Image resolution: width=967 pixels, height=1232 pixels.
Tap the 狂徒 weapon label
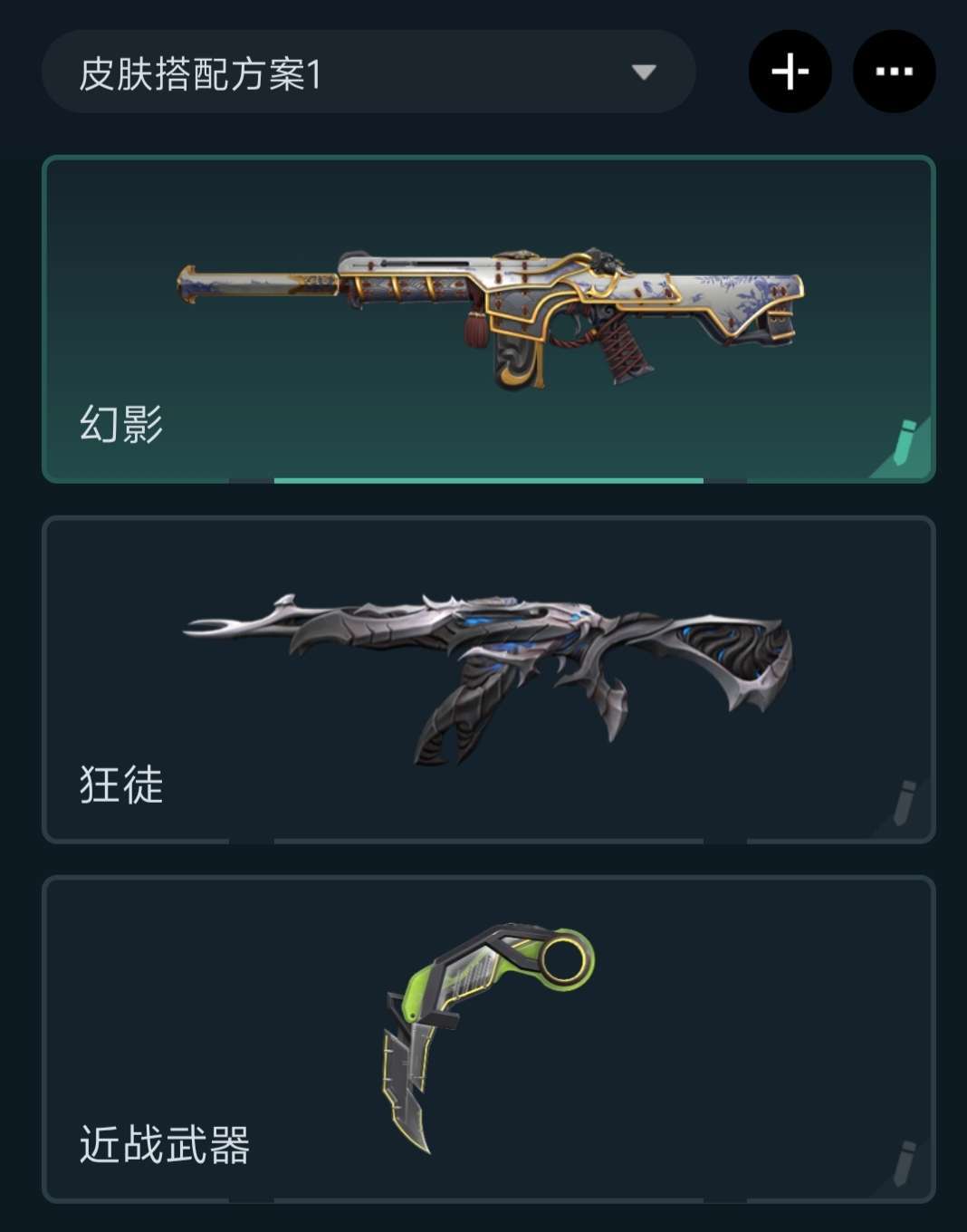121,784
